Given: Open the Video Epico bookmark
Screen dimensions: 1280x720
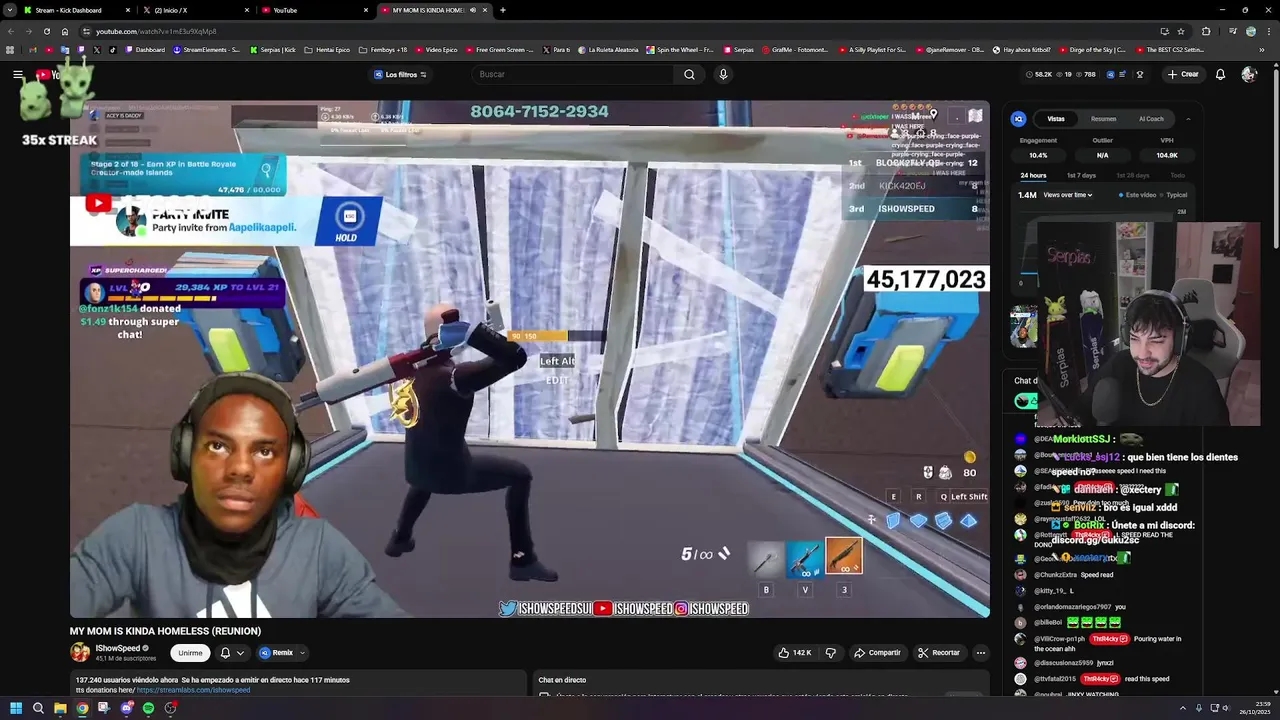Looking at the screenshot, I should (436, 50).
